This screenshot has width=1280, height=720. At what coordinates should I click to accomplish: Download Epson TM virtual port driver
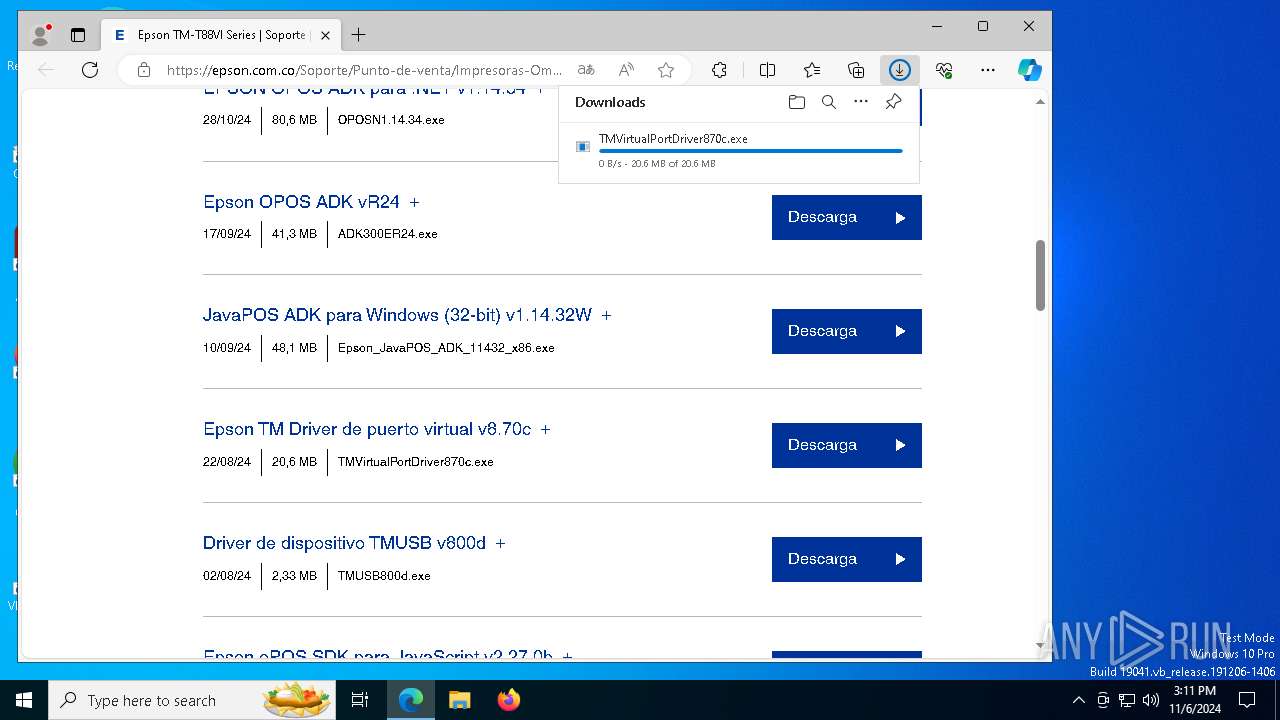847,445
